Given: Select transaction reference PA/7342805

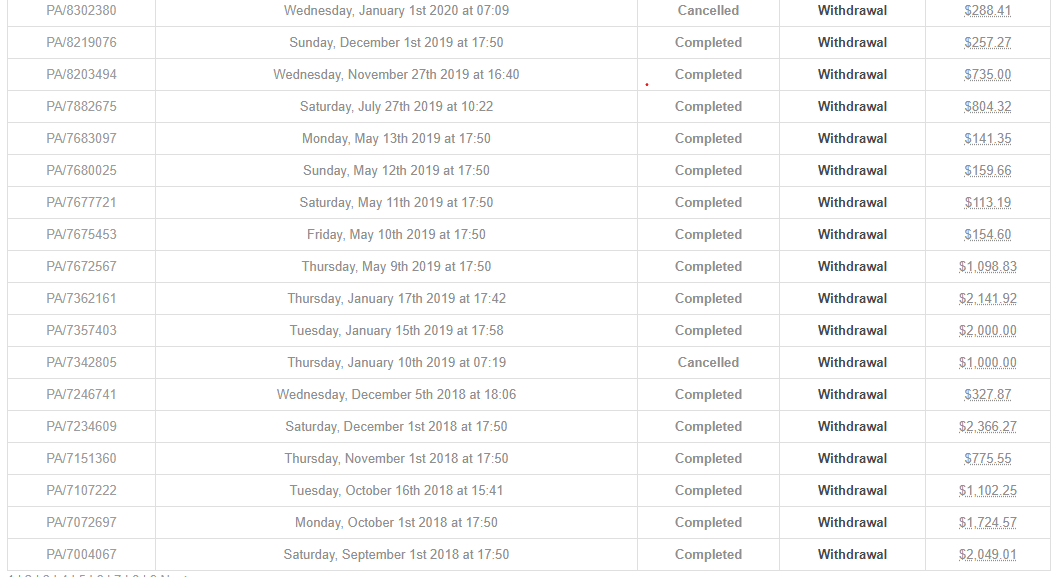Looking at the screenshot, I should click(x=81, y=363).
